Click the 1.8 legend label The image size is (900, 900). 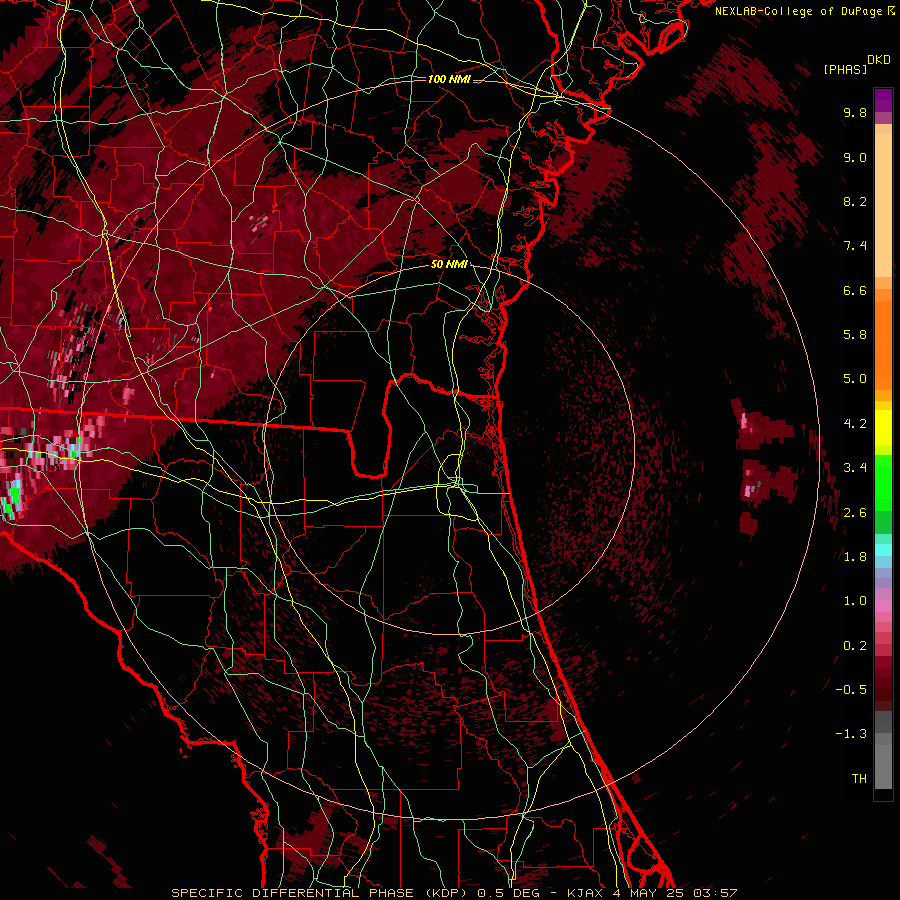pyautogui.click(x=855, y=557)
